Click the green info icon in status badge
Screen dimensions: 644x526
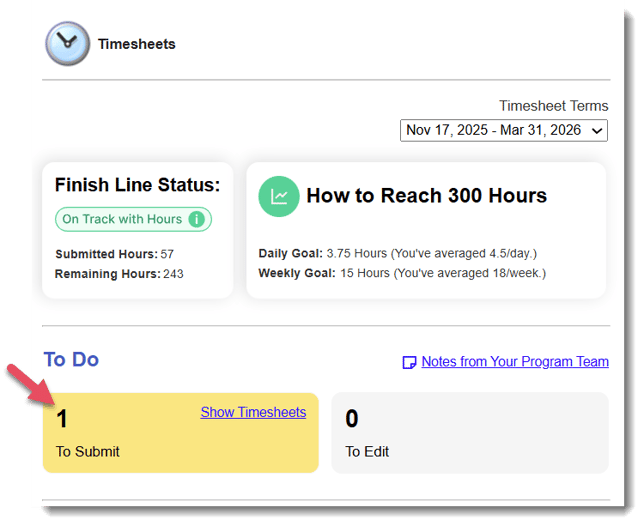[197, 219]
